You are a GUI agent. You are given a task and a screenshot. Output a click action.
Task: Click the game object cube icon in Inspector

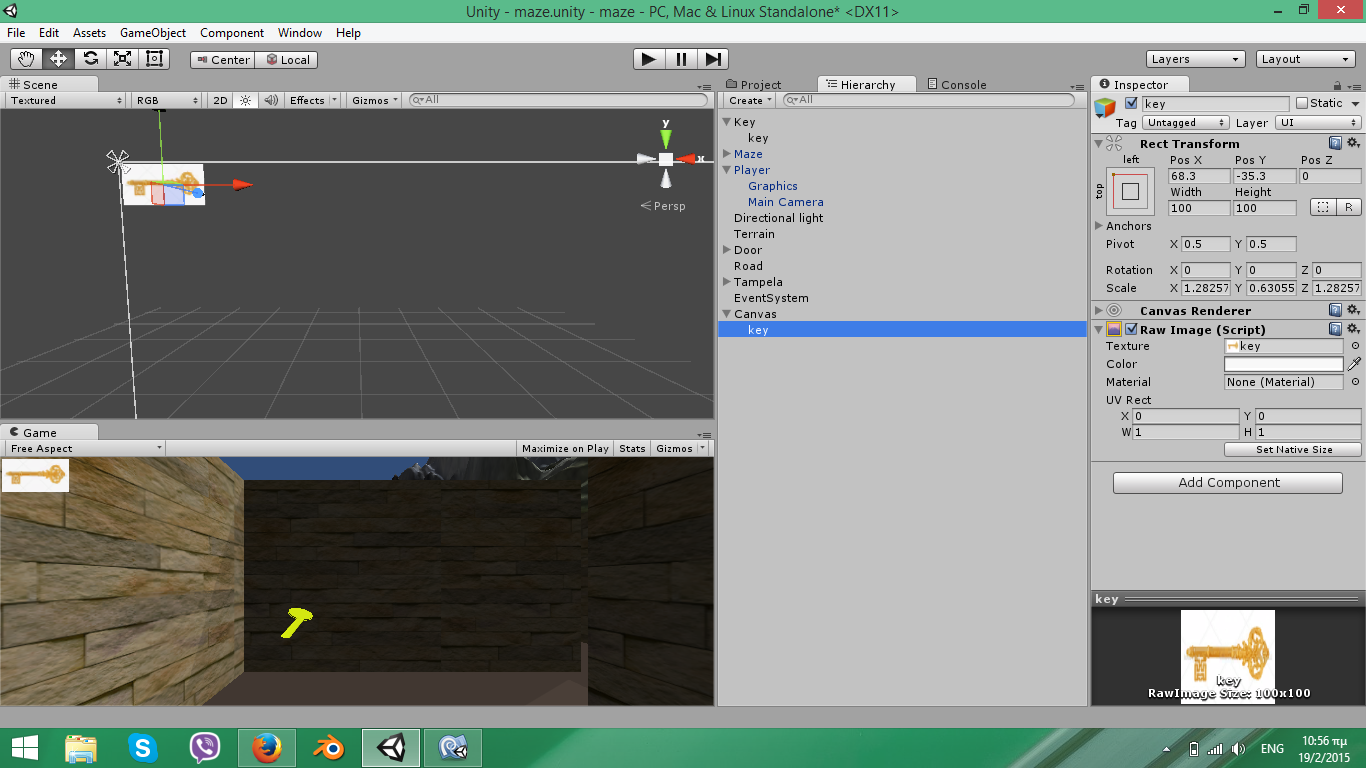point(1105,109)
